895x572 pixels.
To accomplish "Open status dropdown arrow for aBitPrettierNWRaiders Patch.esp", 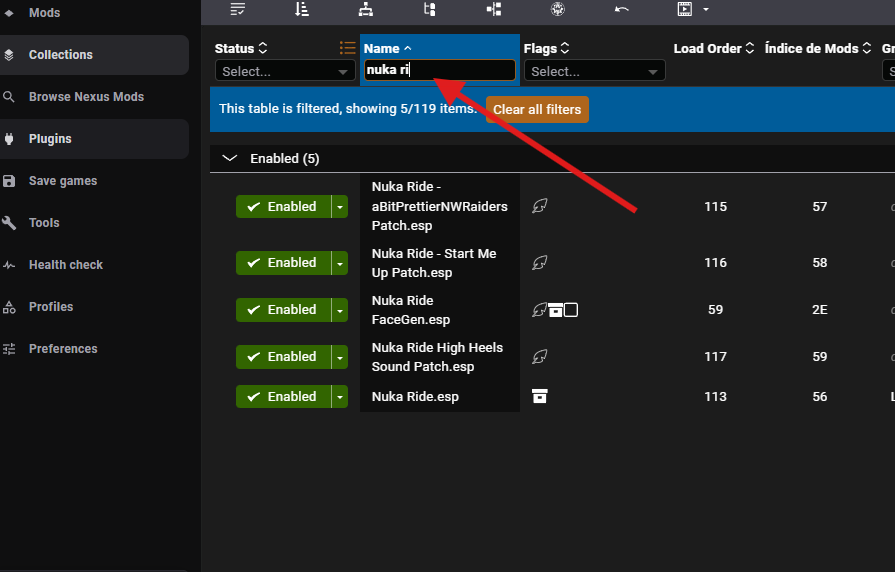I will [340, 207].
